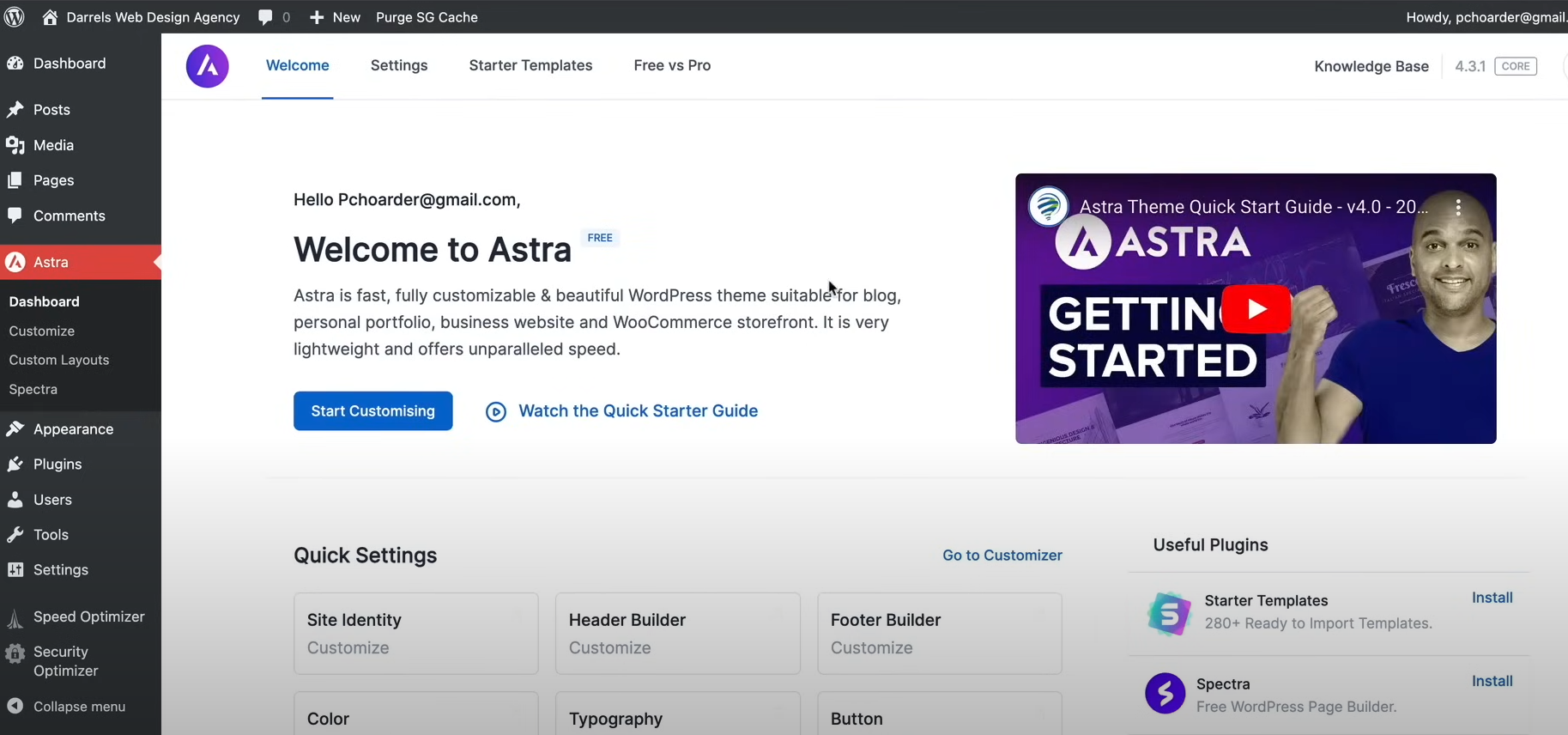Install the Spectra plugin
1568x735 pixels.
pyautogui.click(x=1492, y=682)
